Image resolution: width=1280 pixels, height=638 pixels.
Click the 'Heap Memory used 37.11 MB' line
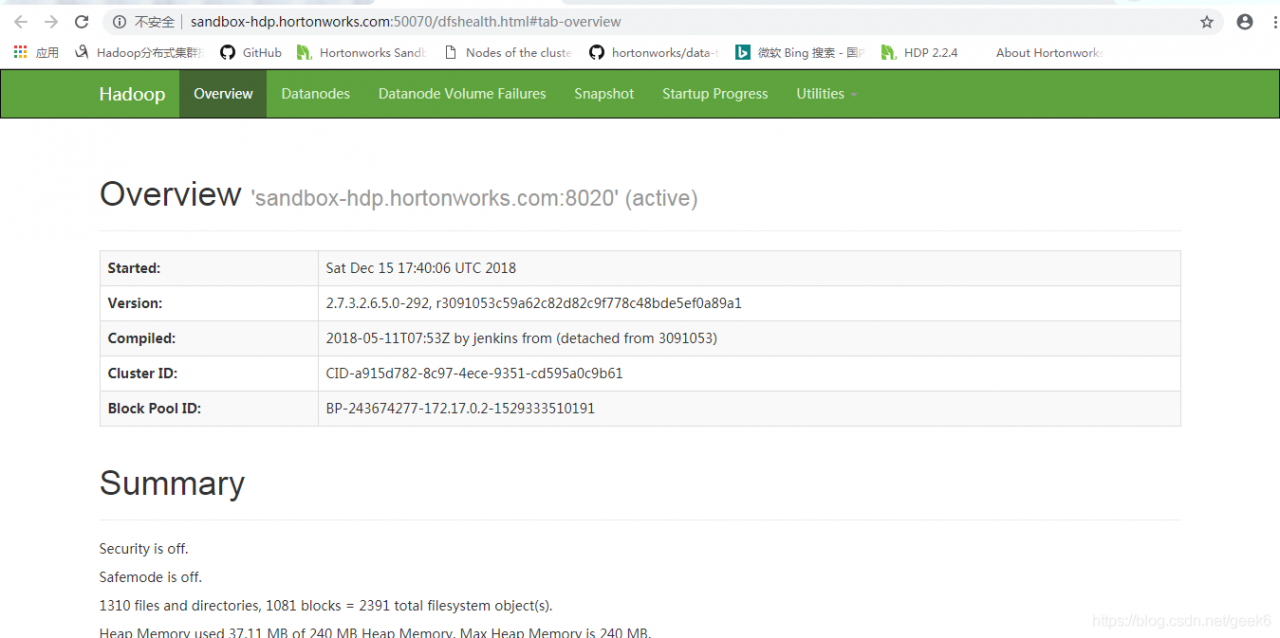click(x=375, y=632)
